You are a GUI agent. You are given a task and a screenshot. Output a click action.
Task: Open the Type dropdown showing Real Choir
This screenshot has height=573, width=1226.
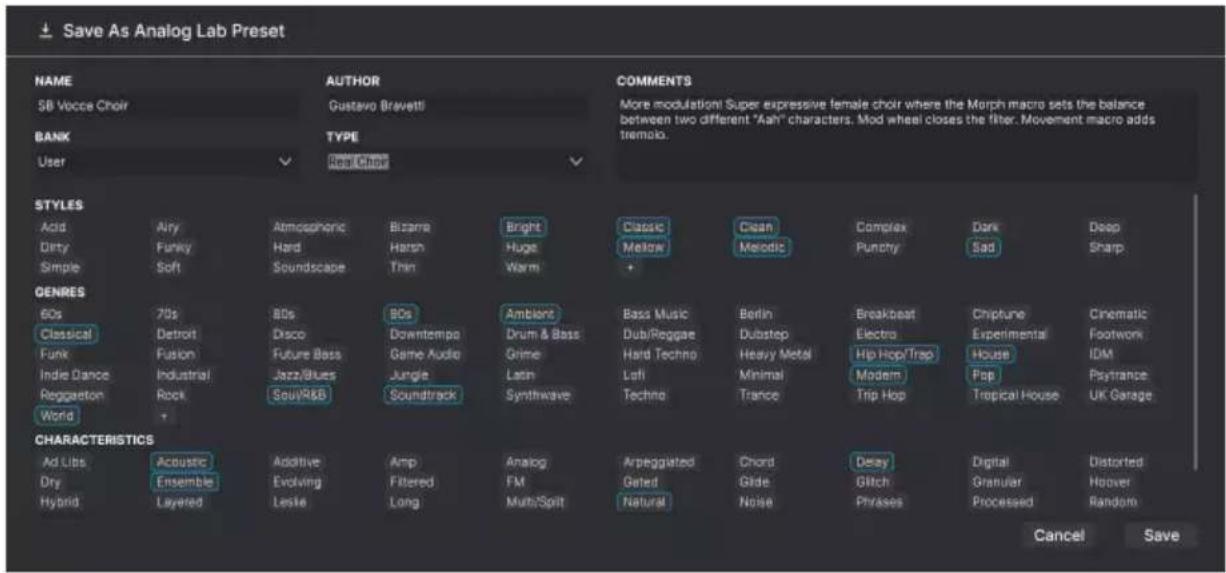point(457,161)
